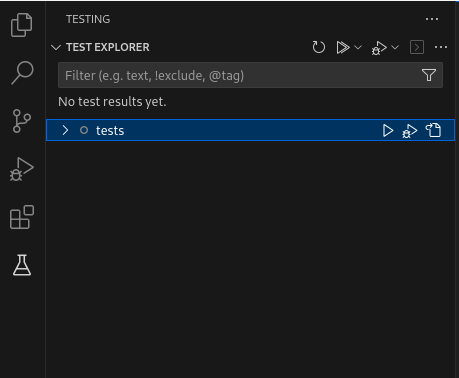Collapse the Test Explorer section
Image resolution: width=459 pixels, height=378 pixels.
[x=56, y=47]
